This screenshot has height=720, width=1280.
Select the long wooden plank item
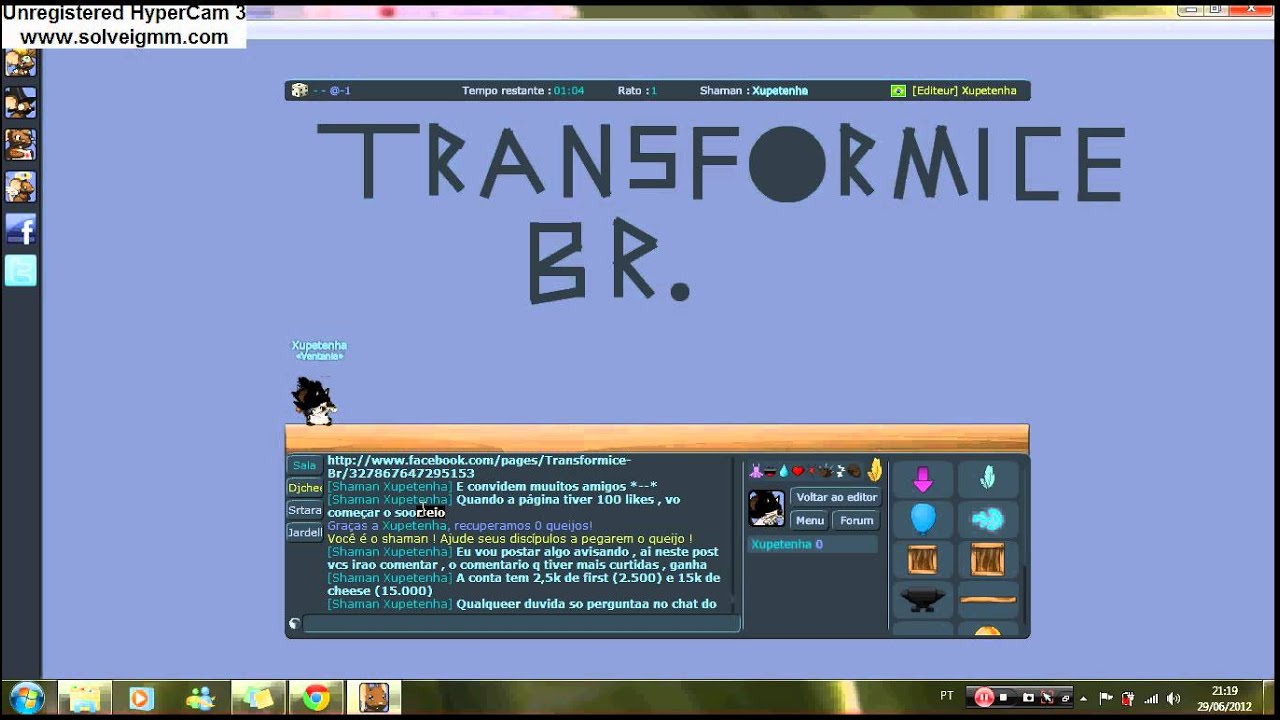(x=988, y=599)
